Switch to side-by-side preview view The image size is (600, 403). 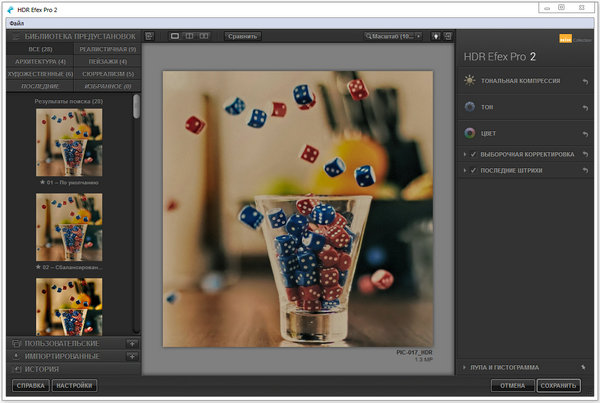click(205, 36)
